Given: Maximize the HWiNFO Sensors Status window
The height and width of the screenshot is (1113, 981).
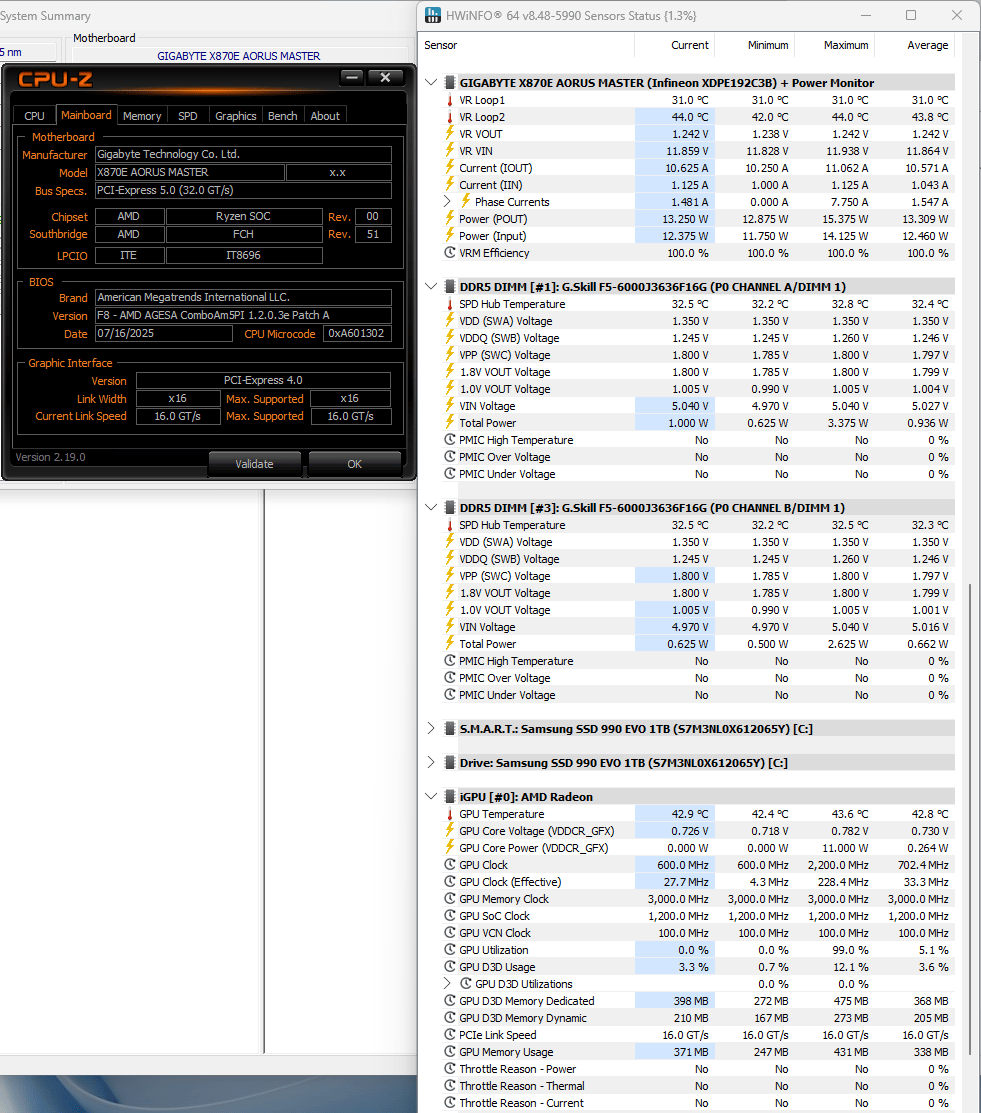Looking at the screenshot, I should pyautogui.click(x=911, y=15).
